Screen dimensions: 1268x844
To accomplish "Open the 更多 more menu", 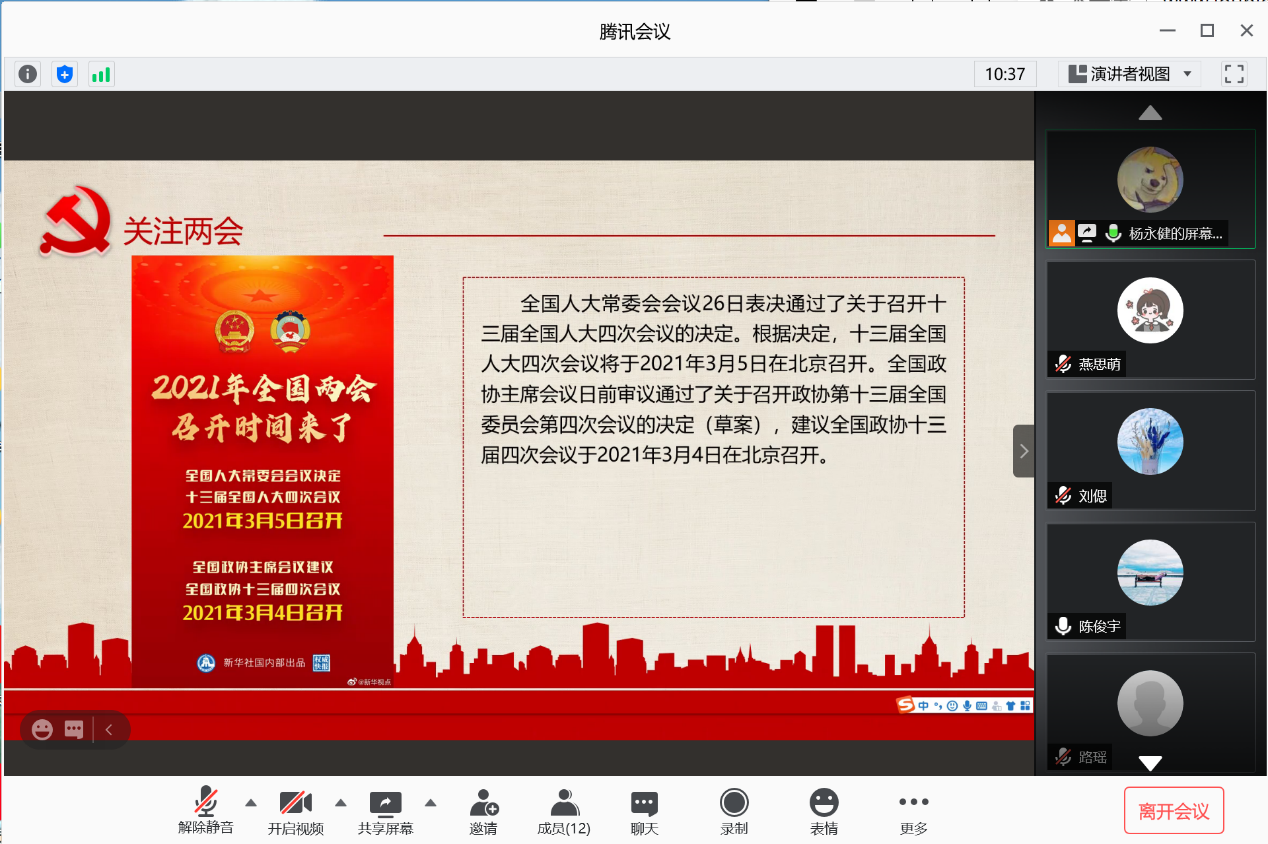I will (913, 811).
